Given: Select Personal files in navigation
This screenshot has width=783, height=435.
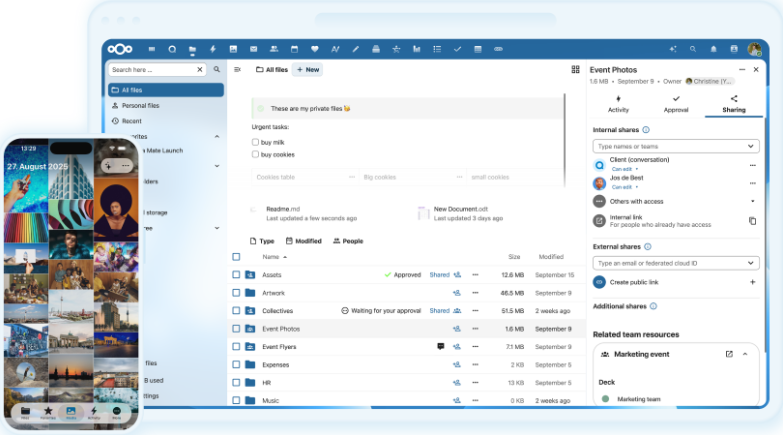Looking at the screenshot, I should 166,105.
